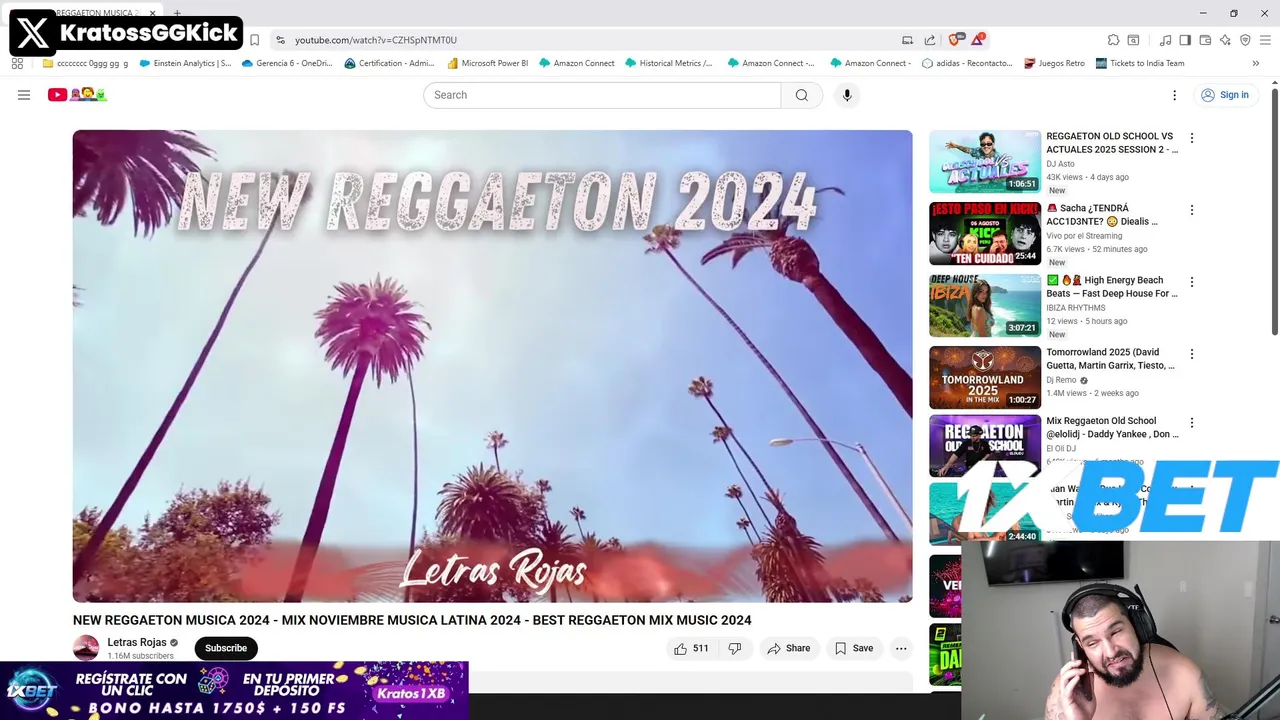
Task: Open Einstein Analytics bookmark
Action: point(185,63)
